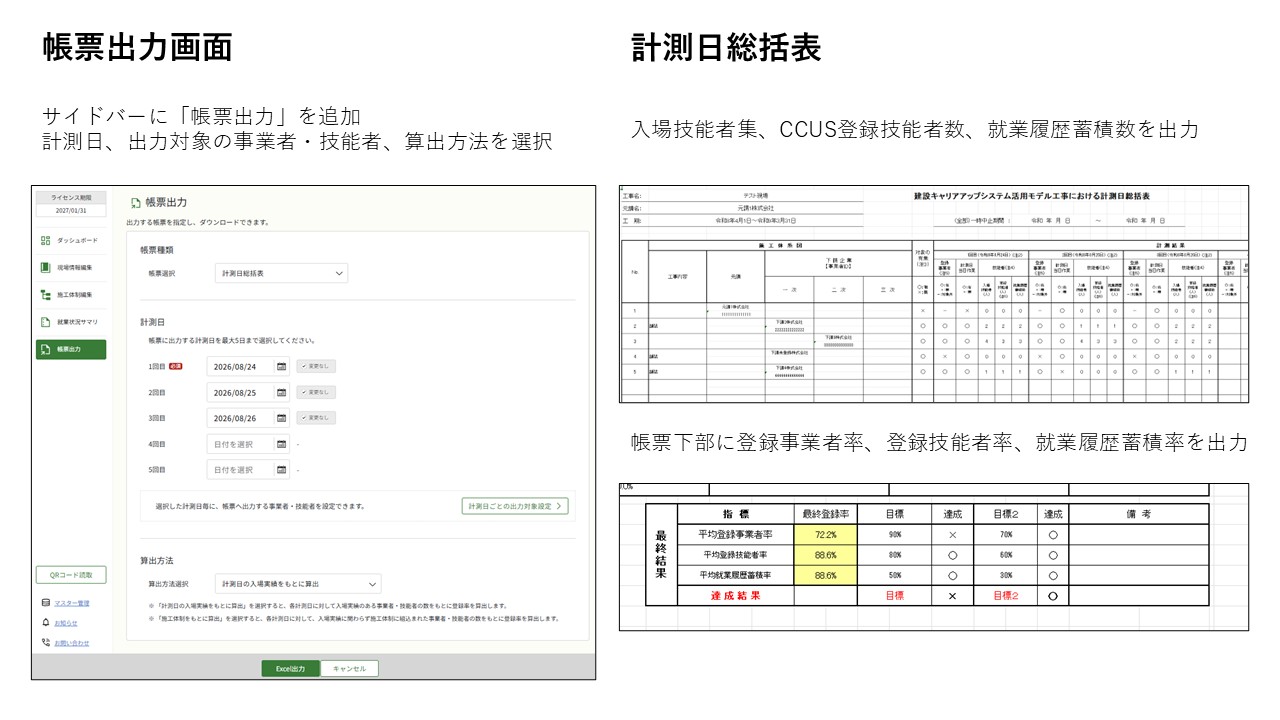Screen dimensions: 1280x720
Task: Click the お知らせ bell icon
Action: point(46,622)
